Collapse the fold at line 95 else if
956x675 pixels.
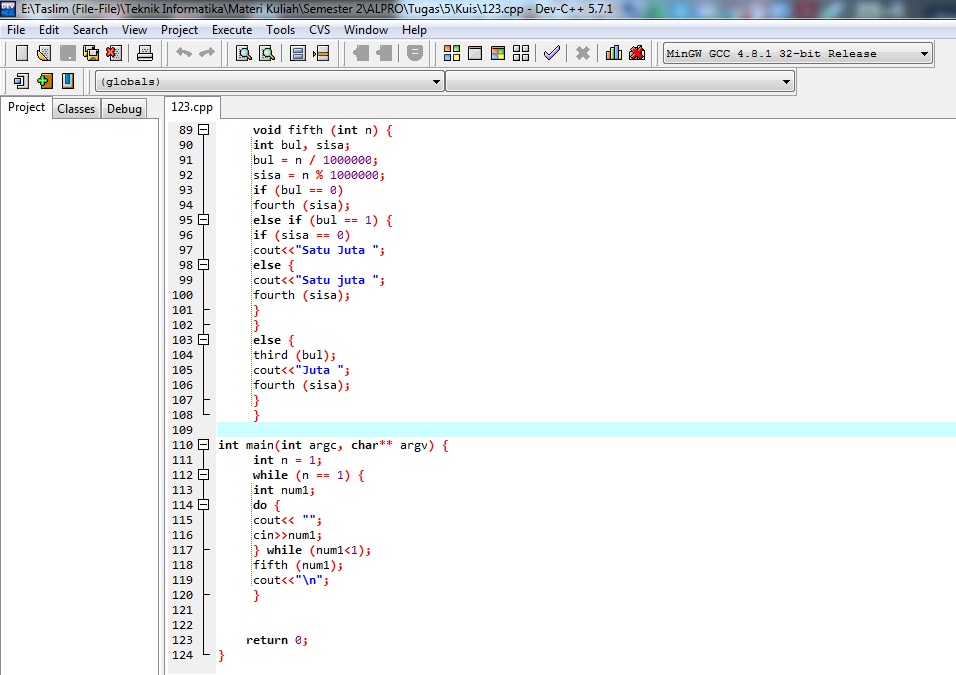204,220
